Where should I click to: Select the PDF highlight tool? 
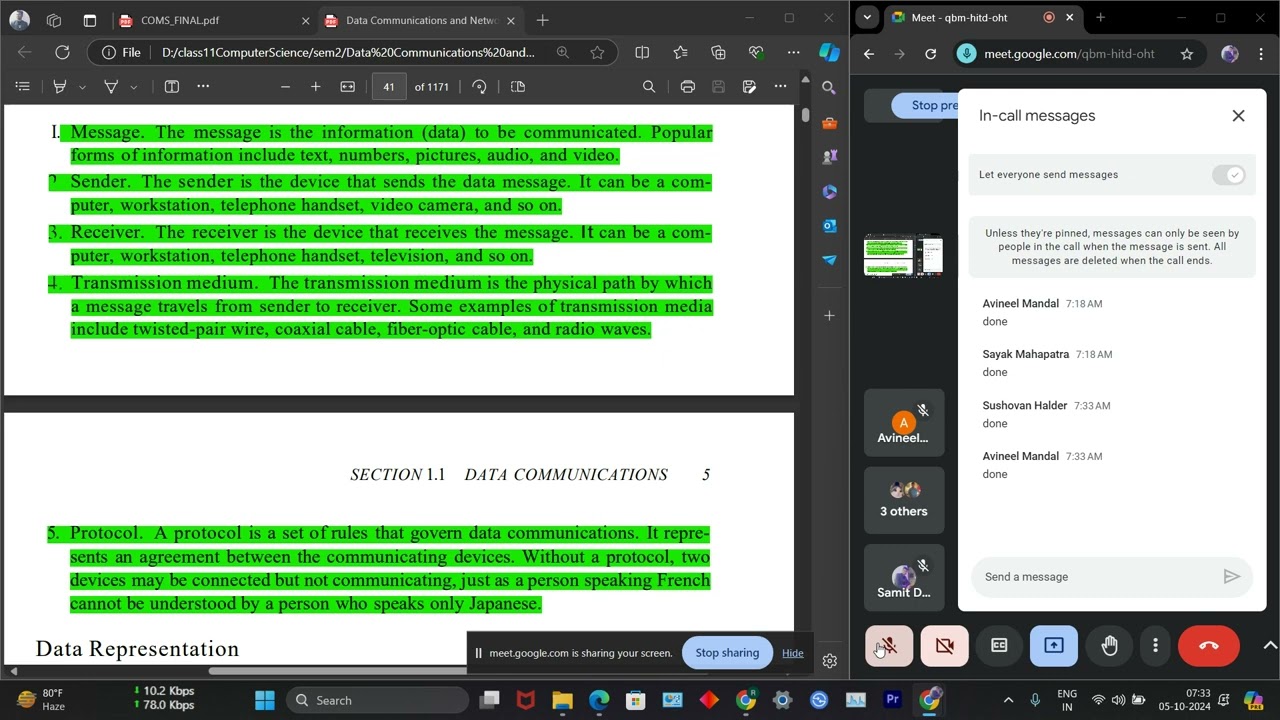(x=60, y=87)
